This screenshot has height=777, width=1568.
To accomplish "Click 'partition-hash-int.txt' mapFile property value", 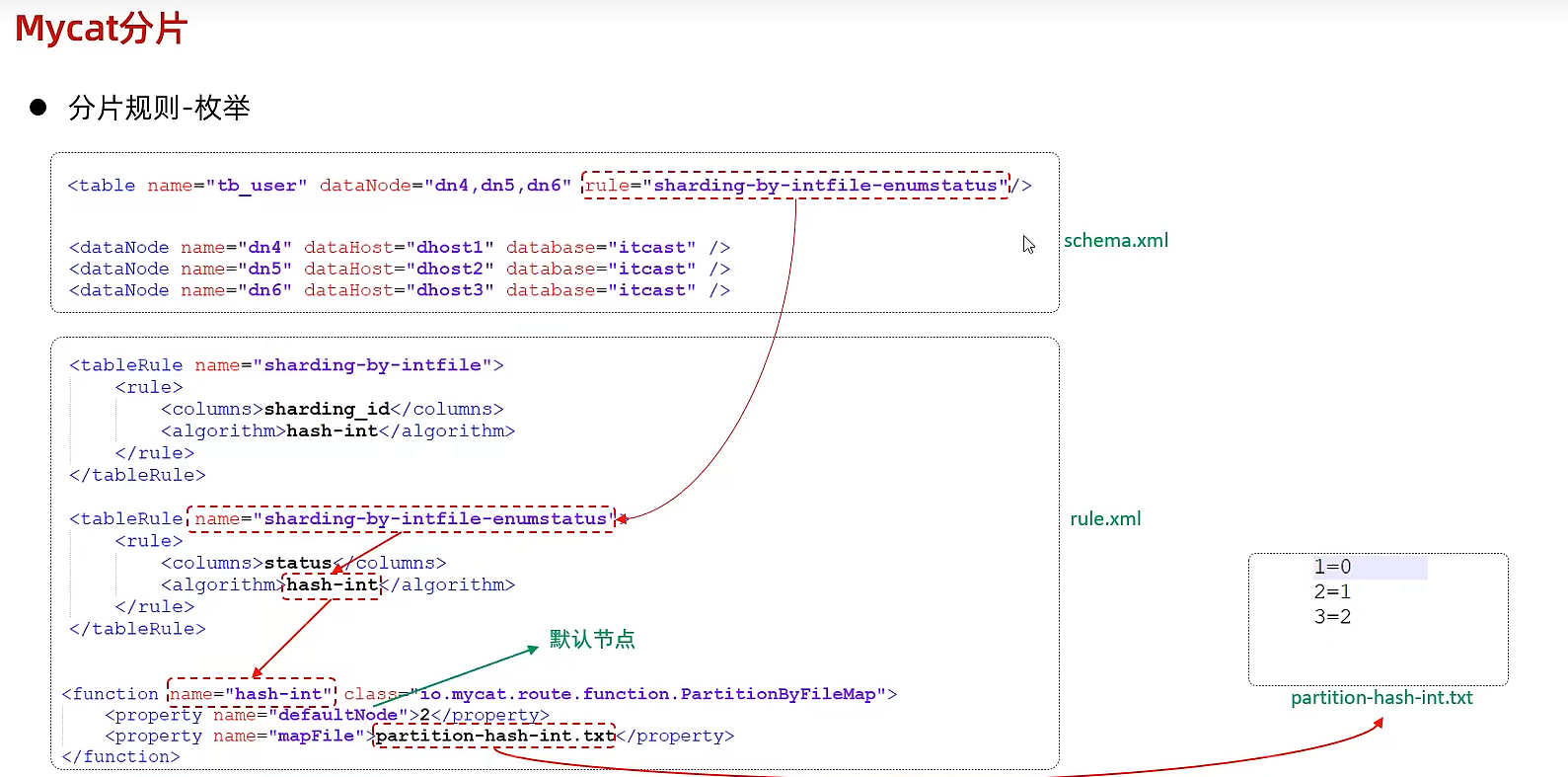I will click(494, 736).
